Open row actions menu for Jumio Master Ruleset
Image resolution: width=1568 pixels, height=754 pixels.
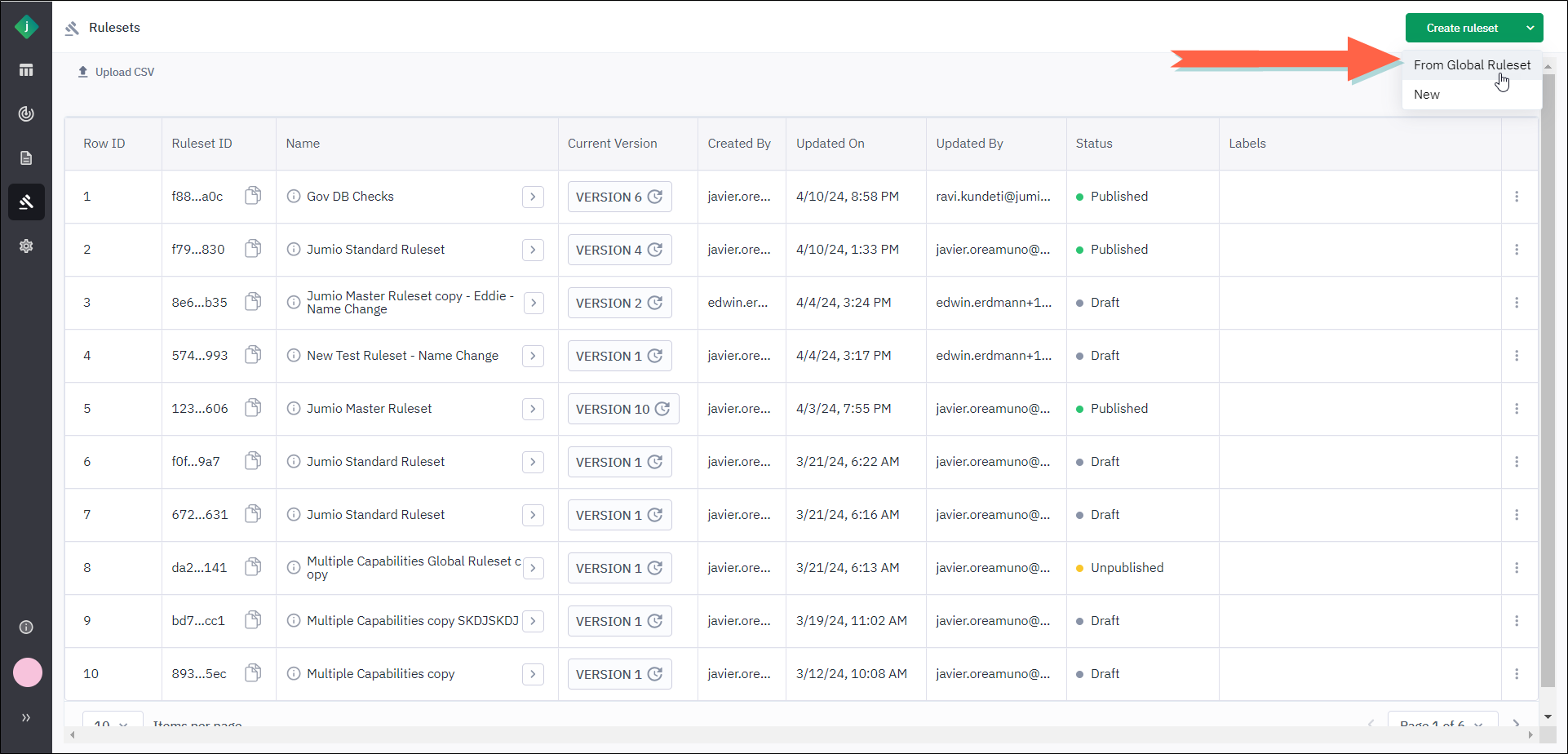[1517, 409]
